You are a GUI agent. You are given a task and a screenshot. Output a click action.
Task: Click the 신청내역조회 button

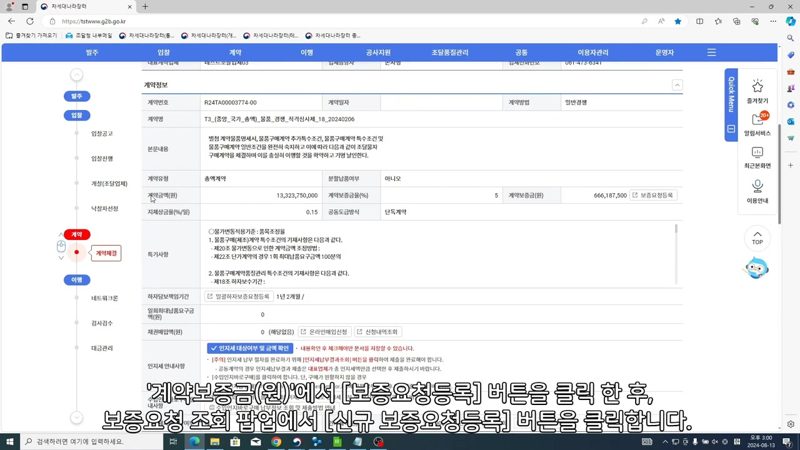click(x=378, y=332)
